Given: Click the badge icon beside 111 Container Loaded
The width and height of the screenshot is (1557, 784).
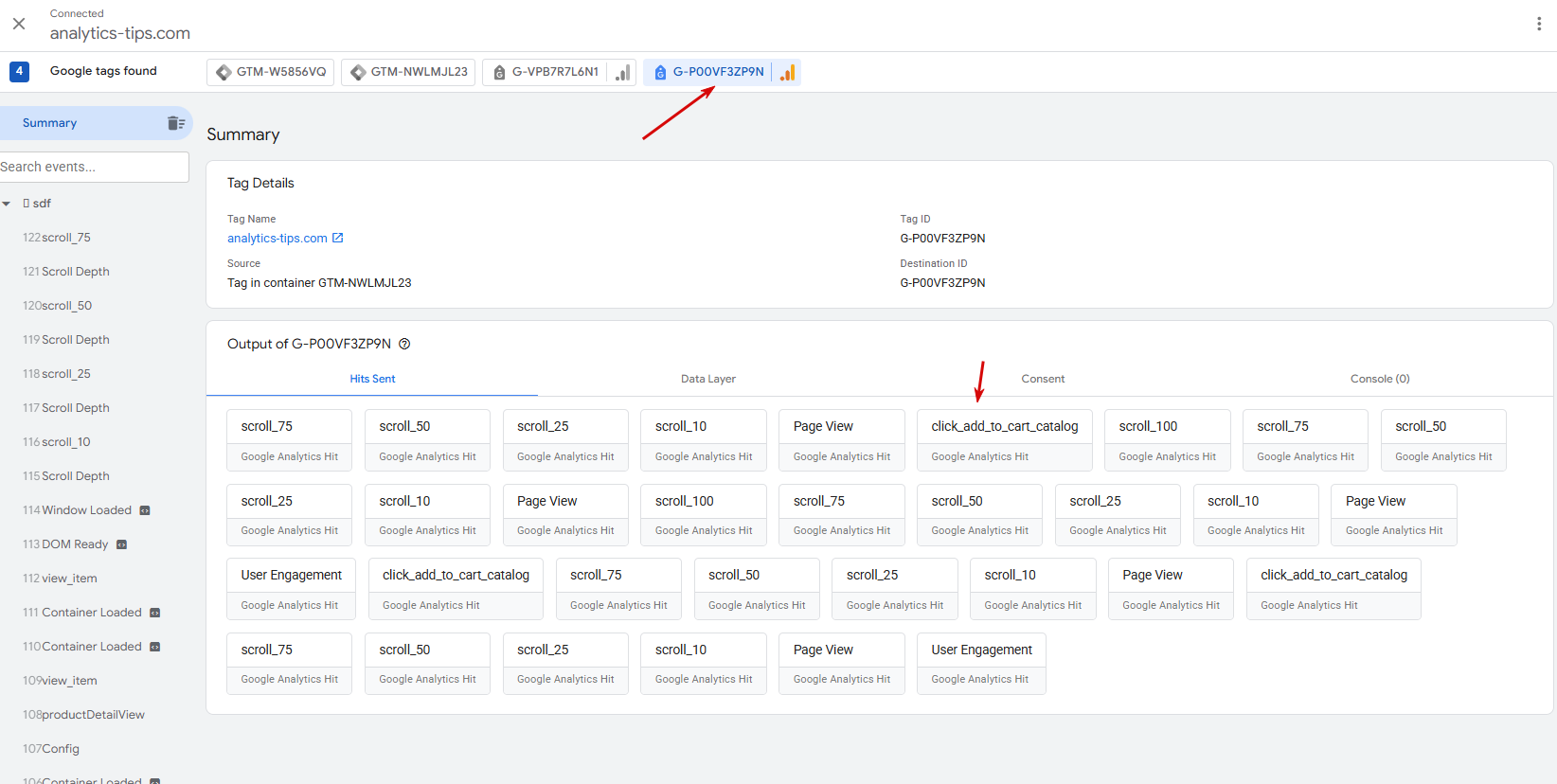Looking at the screenshot, I should pos(155,613).
